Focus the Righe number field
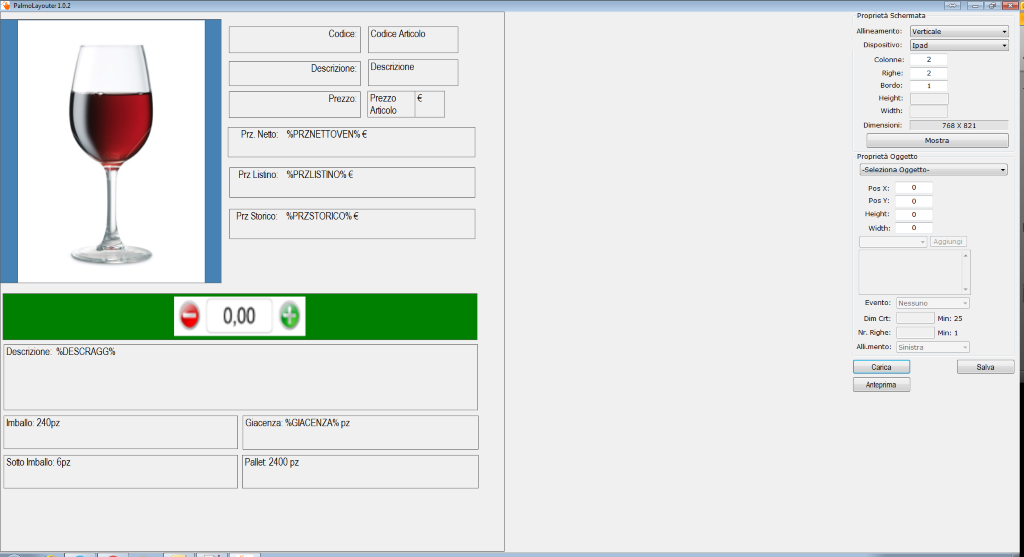This screenshot has width=1024, height=557. click(x=928, y=73)
